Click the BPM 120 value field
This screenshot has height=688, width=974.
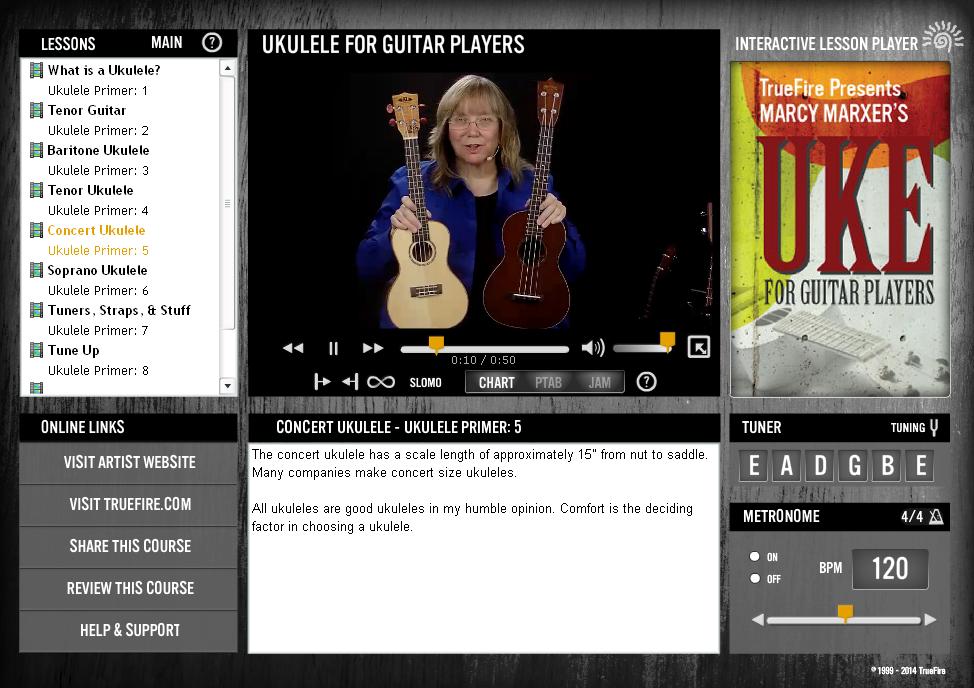point(890,569)
